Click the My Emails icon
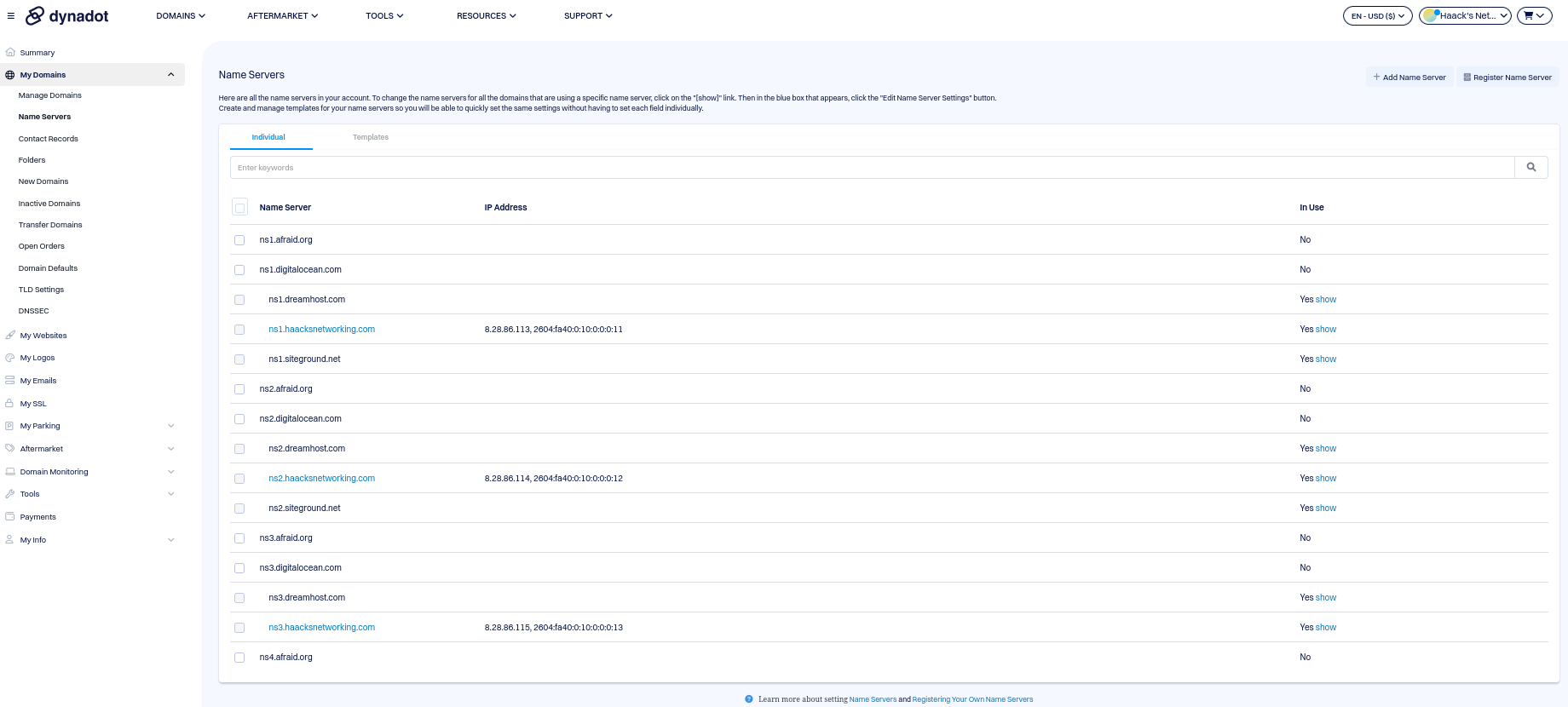 [10, 380]
